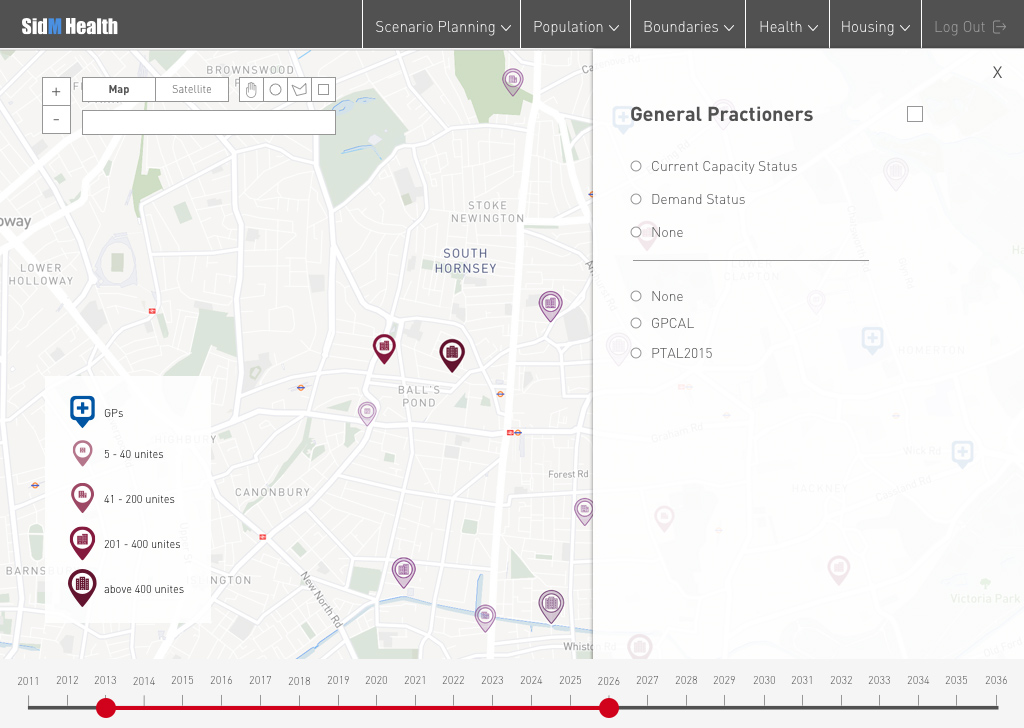Image resolution: width=1024 pixels, height=728 pixels.
Task: Click the 2026 timeline slider handle
Action: pyautogui.click(x=609, y=708)
